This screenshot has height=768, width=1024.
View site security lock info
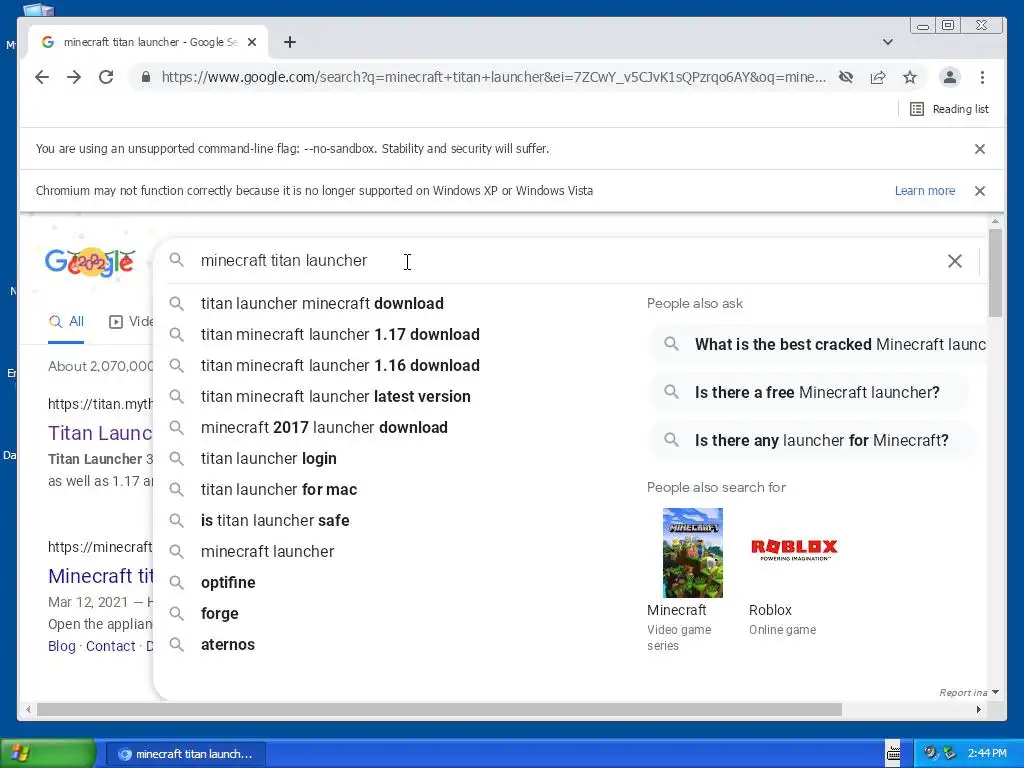pos(146,77)
